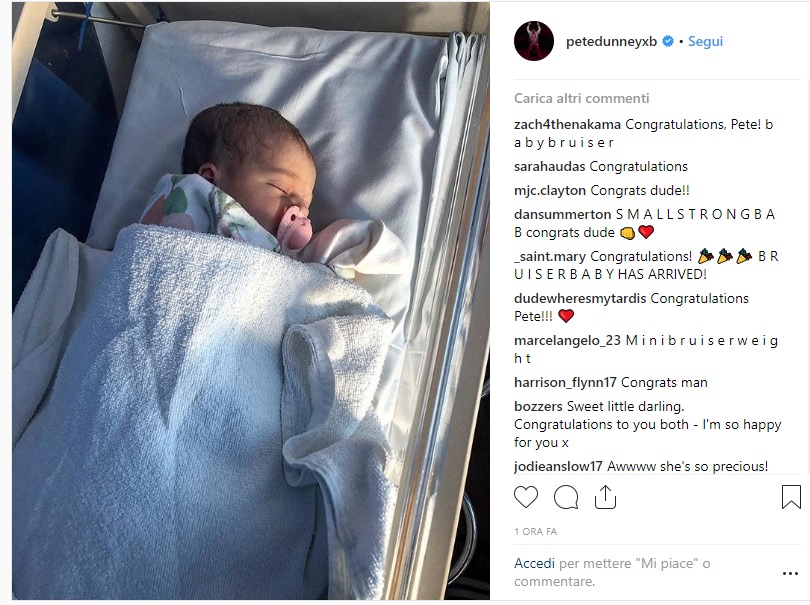Visit marcelangelo_23's profile
Image resolution: width=810 pixels, height=605 pixels.
pos(567,341)
